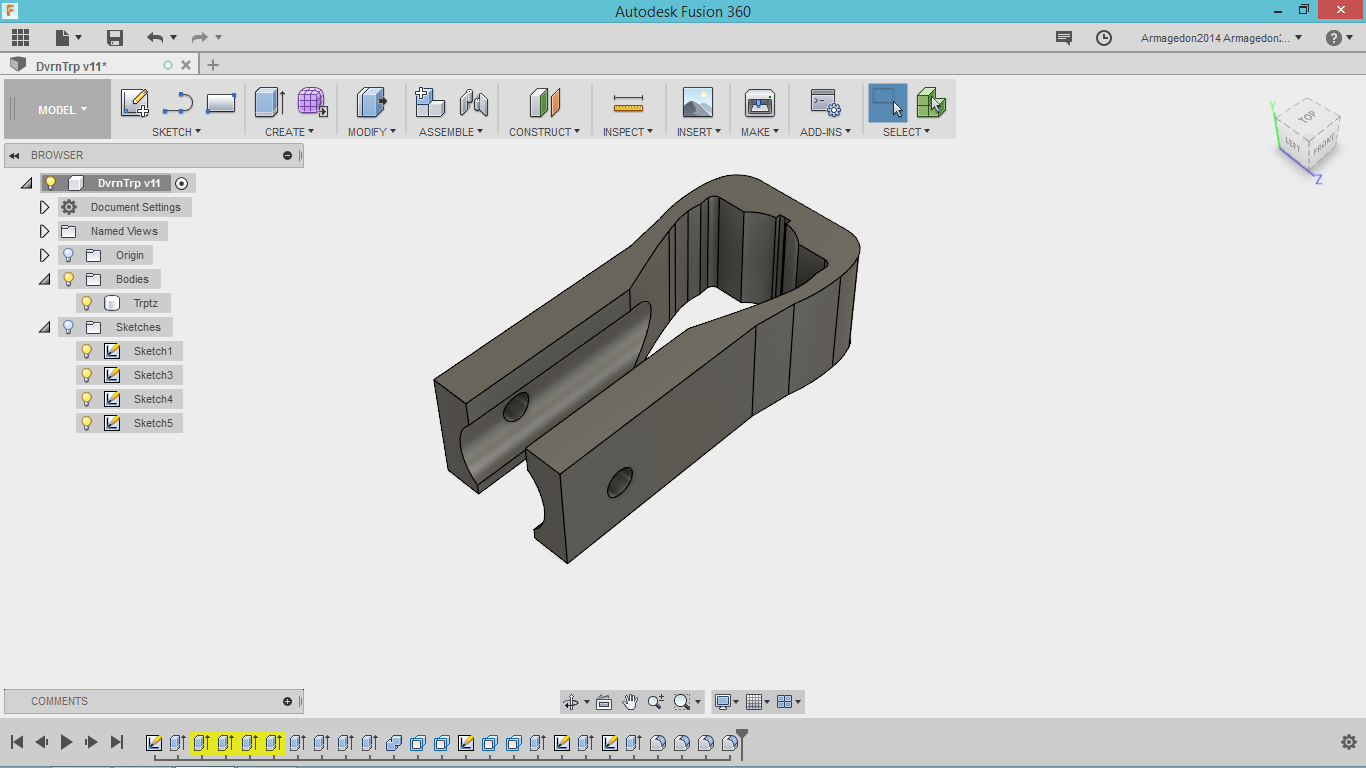1366x768 pixels.
Task: Select the Pan hand tool
Action: click(x=630, y=702)
